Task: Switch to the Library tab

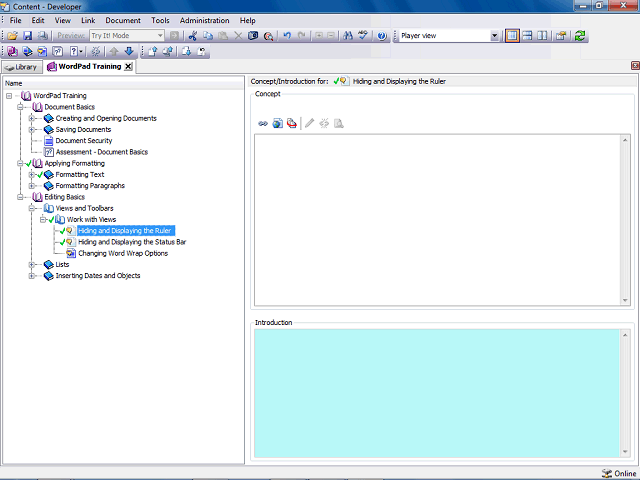Action: (22, 67)
